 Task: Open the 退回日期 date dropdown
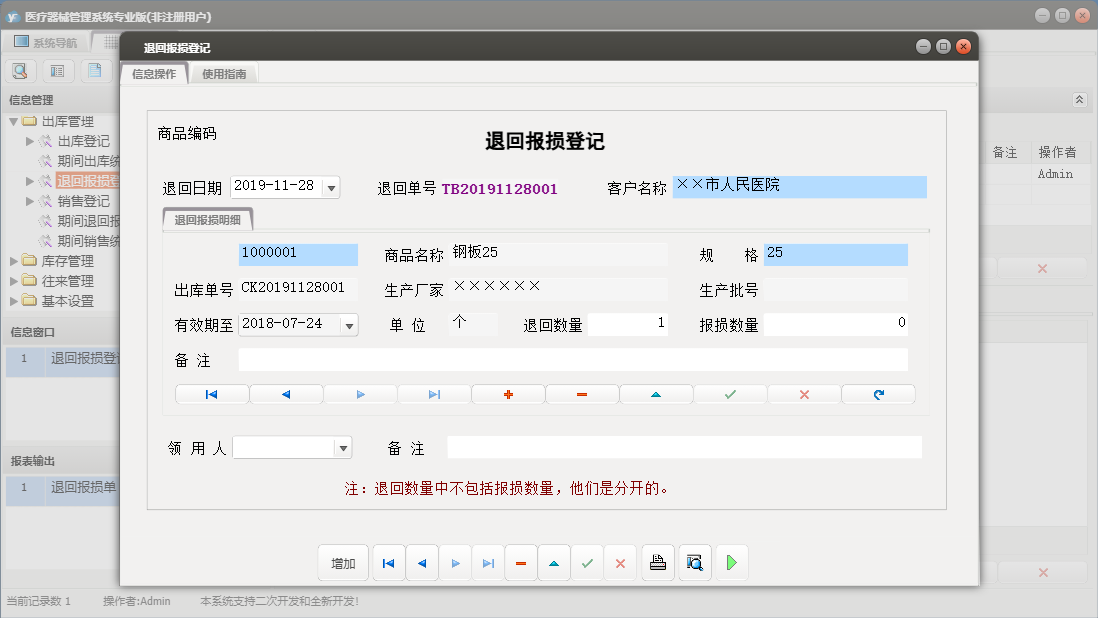point(331,187)
